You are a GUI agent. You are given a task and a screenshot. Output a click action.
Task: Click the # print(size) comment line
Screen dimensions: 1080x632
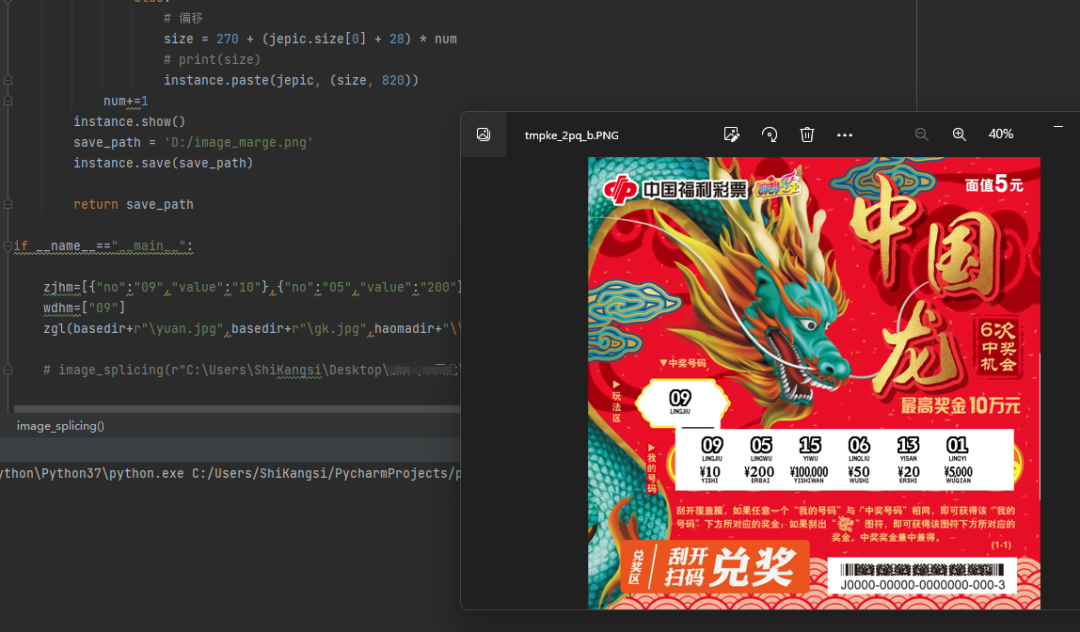tap(212, 60)
